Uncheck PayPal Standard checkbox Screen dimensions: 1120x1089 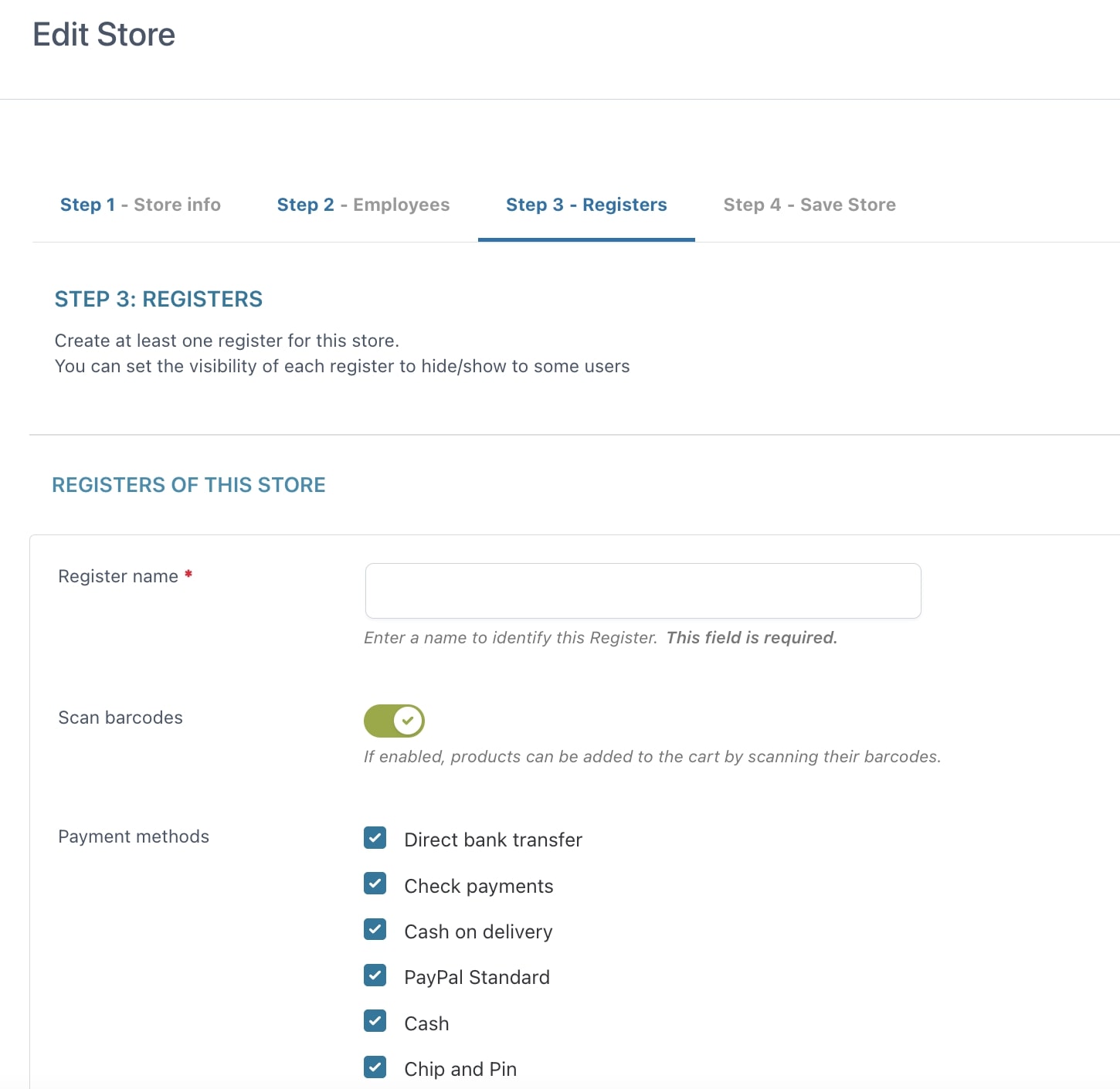[375, 975]
